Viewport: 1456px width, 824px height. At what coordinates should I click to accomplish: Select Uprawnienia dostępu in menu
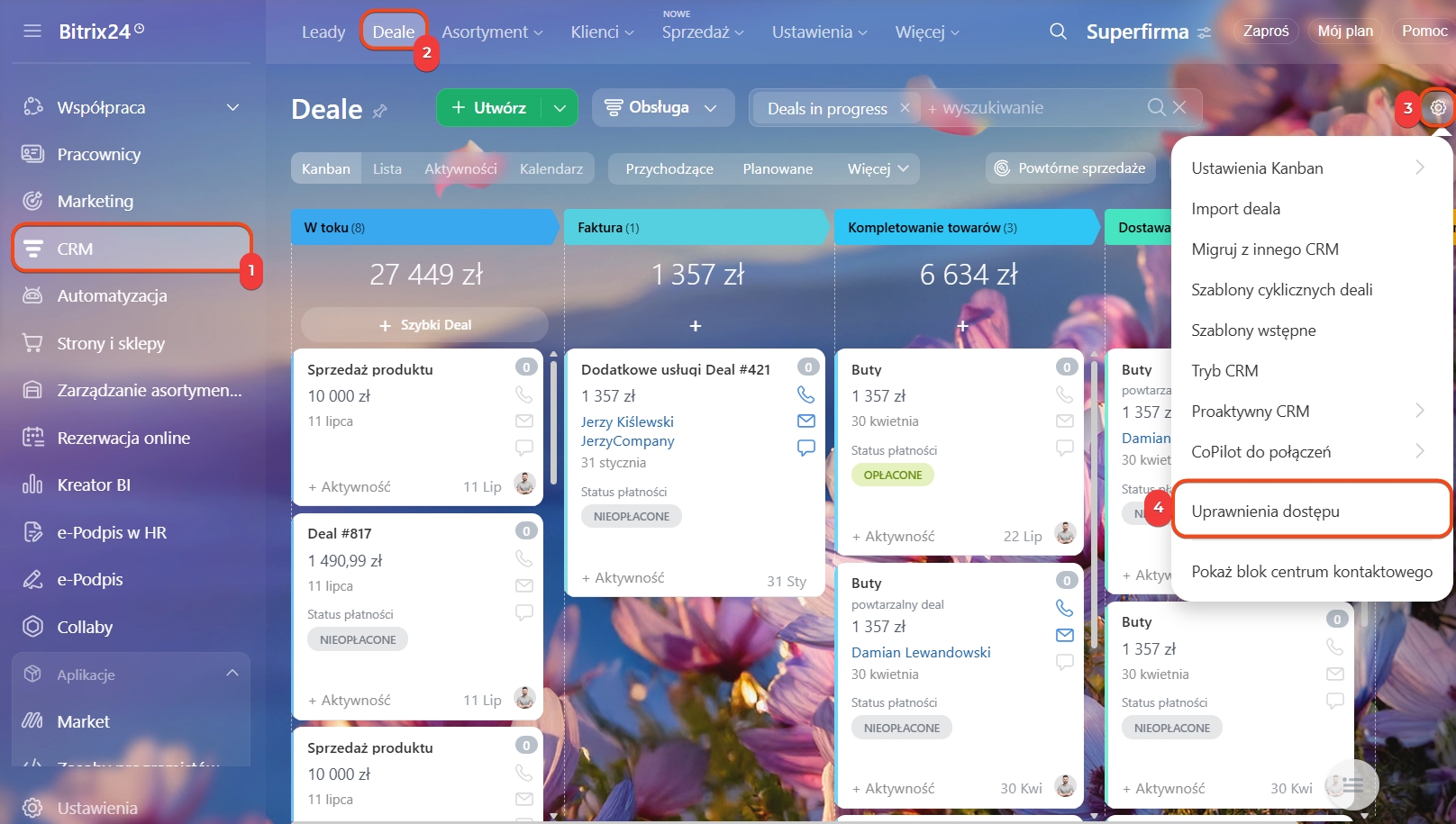tap(1311, 511)
